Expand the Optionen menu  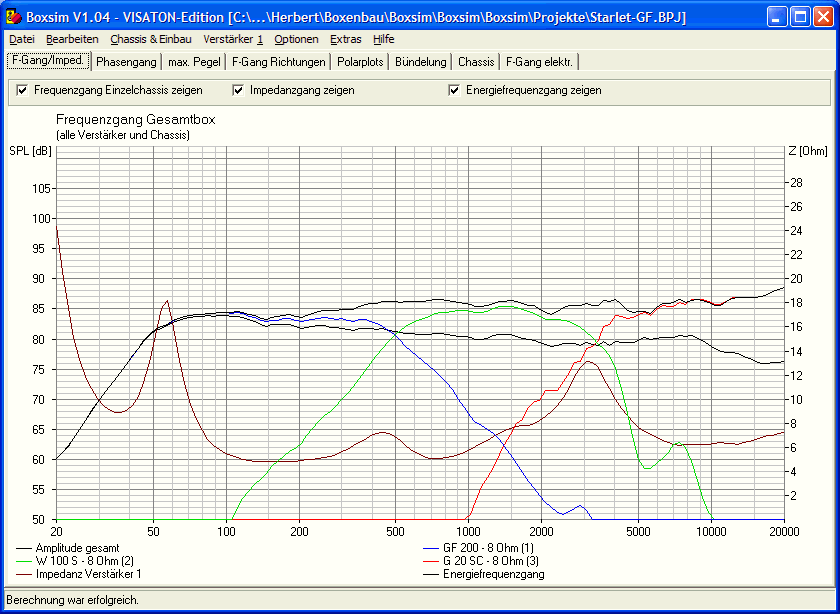tap(296, 39)
